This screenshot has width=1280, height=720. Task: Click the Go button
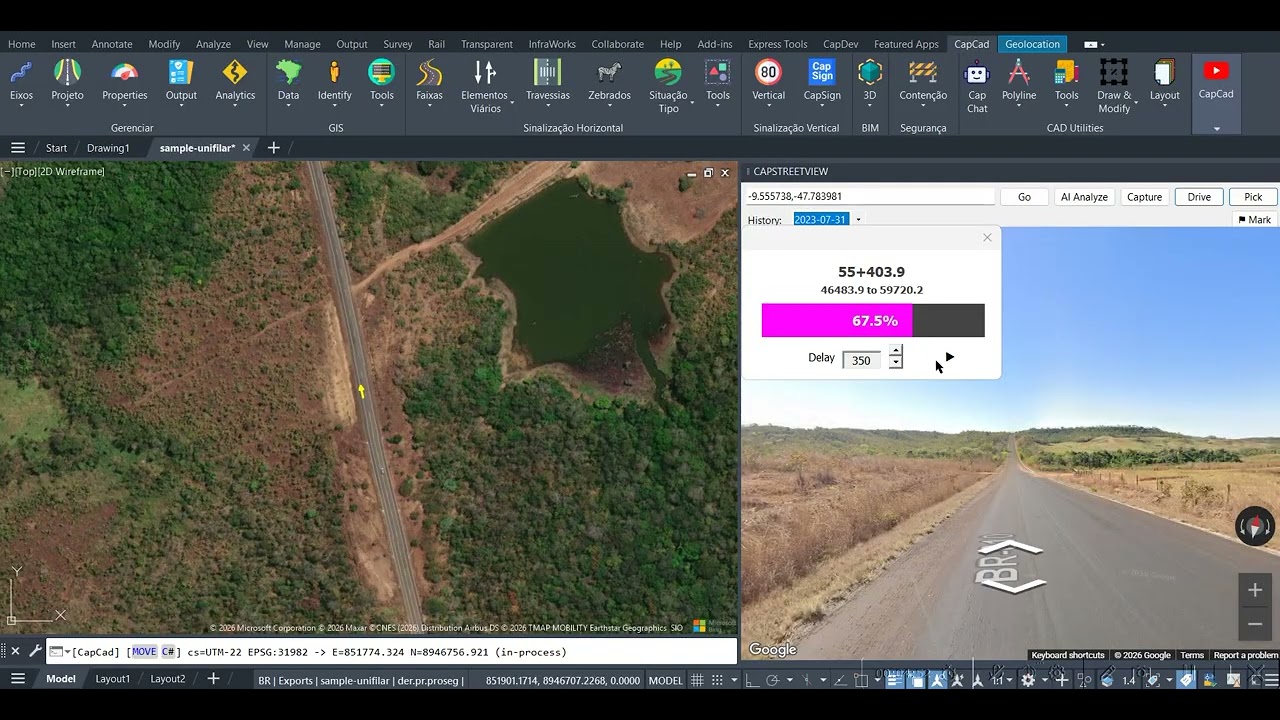click(x=1024, y=197)
